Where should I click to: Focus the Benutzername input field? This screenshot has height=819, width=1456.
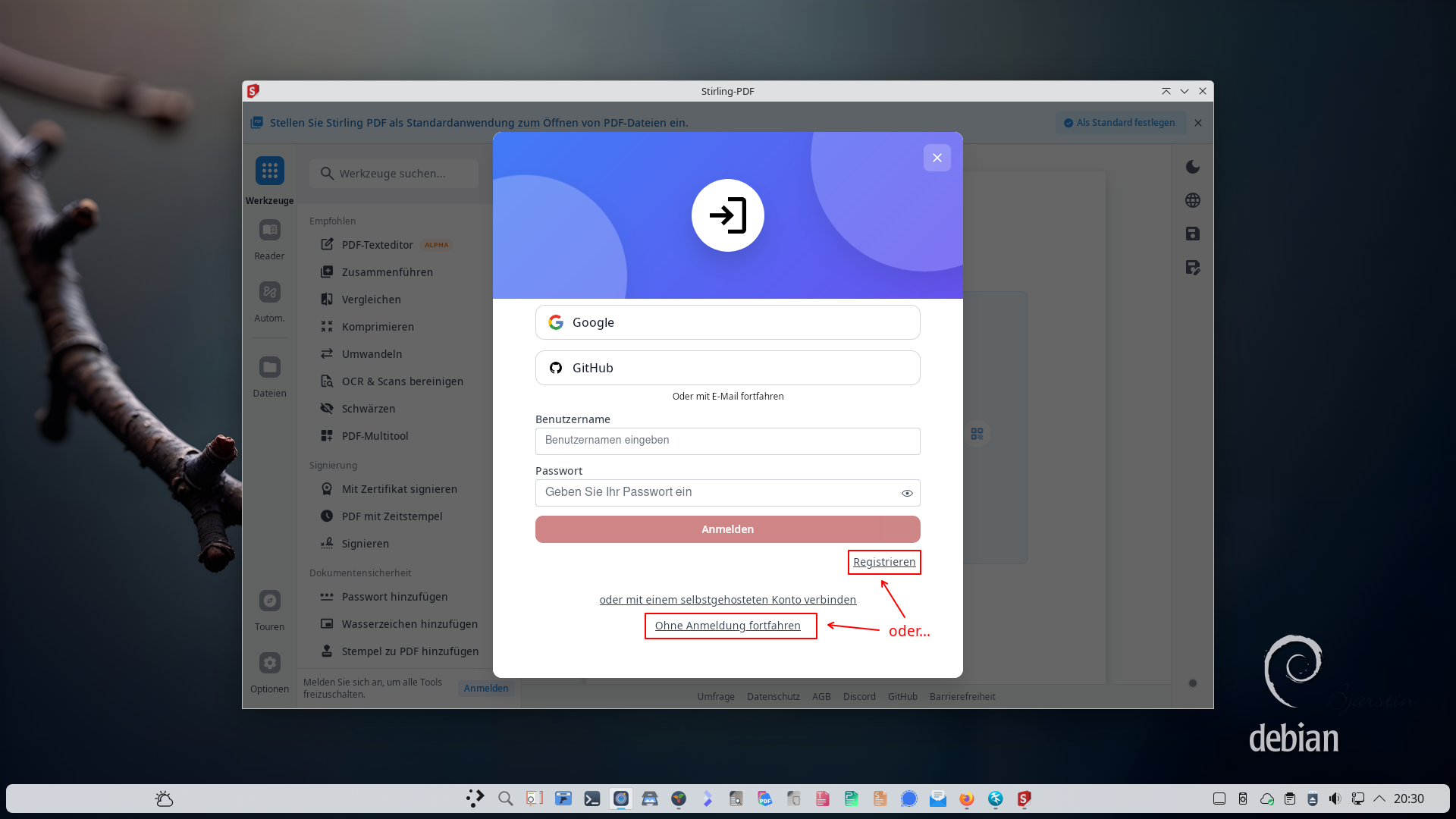click(727, 441)
